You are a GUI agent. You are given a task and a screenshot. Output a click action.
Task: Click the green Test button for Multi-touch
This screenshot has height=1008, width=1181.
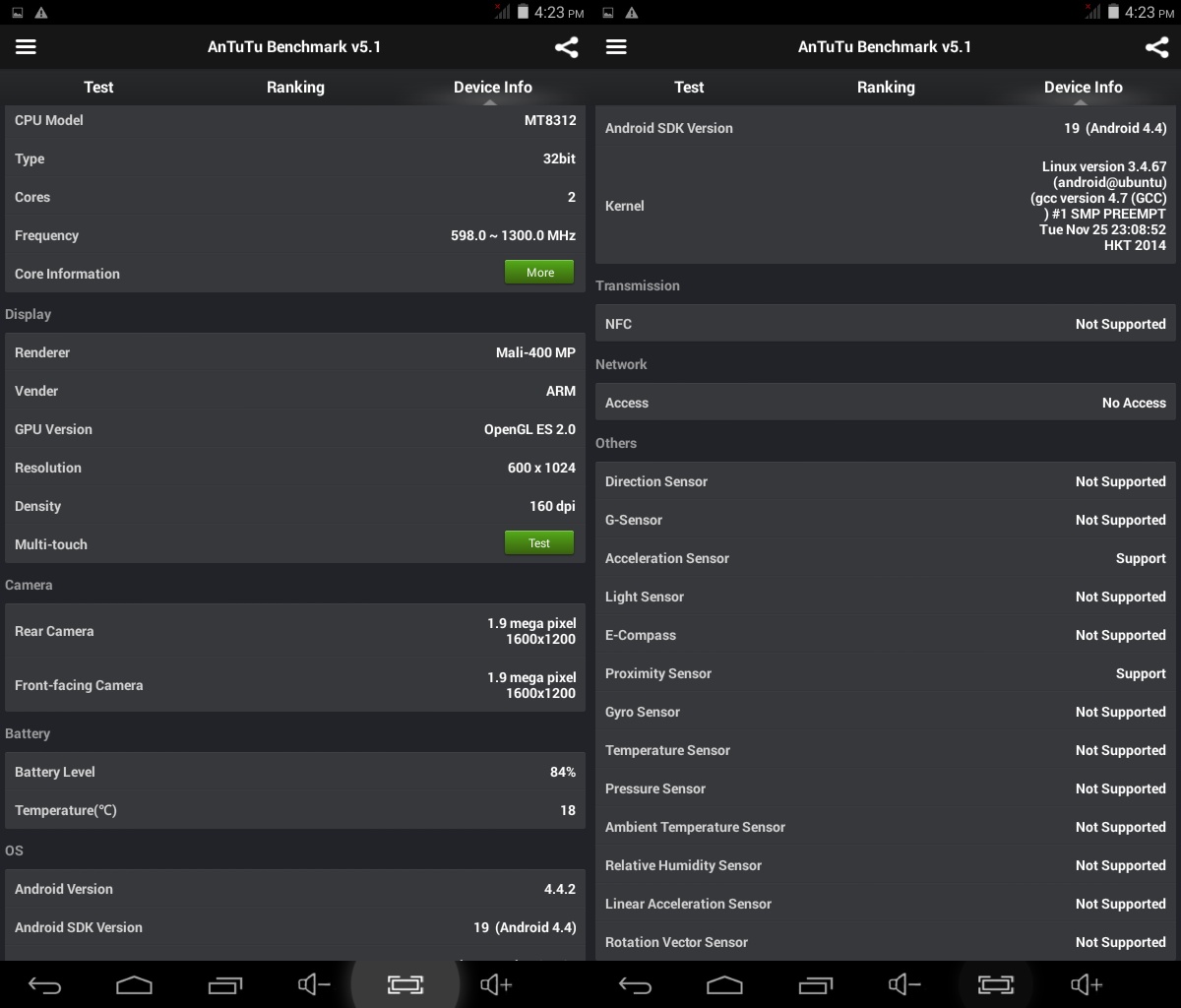click(x=539, y=543)
